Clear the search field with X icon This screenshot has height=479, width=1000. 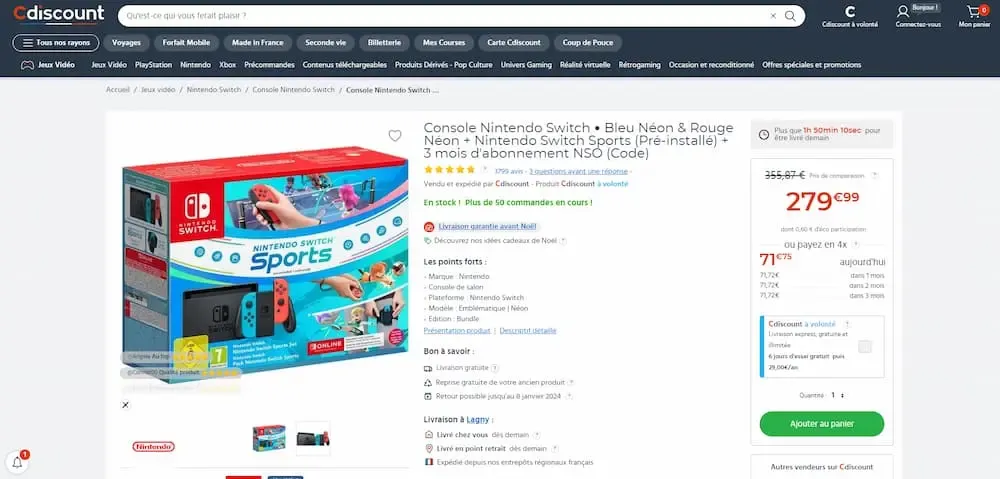point(774,16)
